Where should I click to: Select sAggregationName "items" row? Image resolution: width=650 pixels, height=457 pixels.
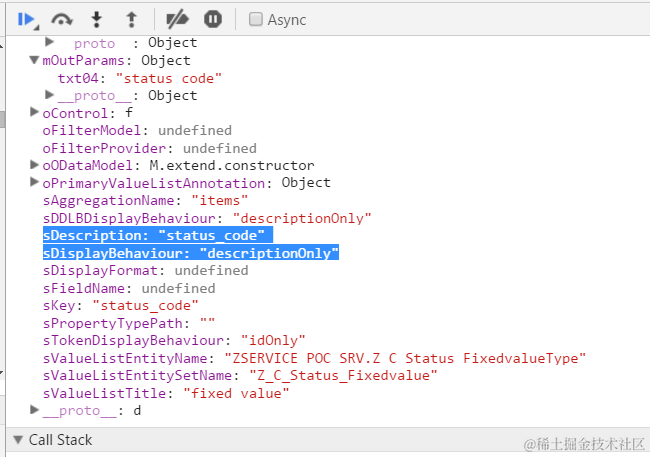pos(145,201)
